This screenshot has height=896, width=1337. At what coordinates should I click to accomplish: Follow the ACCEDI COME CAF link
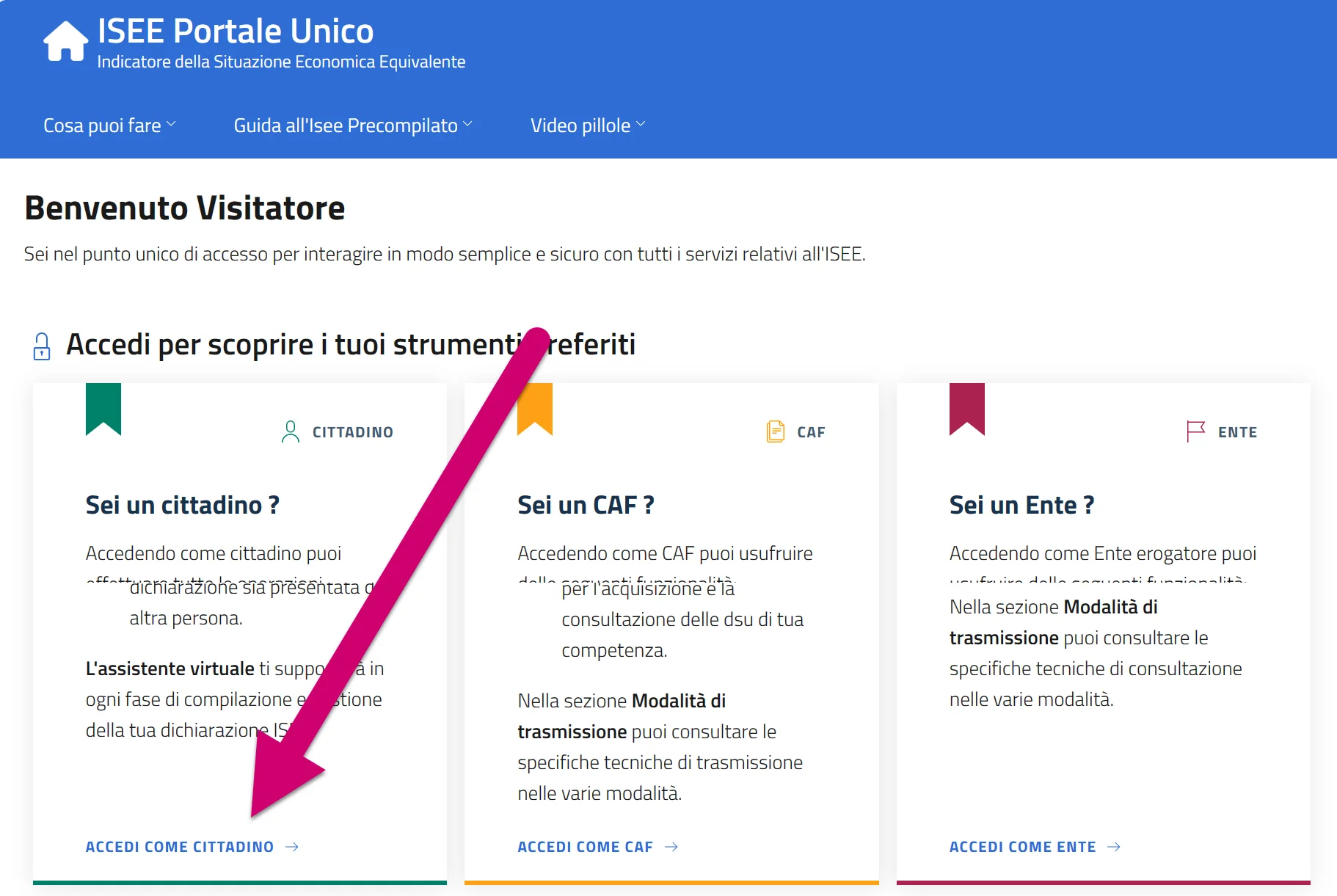tap(585, 847)
